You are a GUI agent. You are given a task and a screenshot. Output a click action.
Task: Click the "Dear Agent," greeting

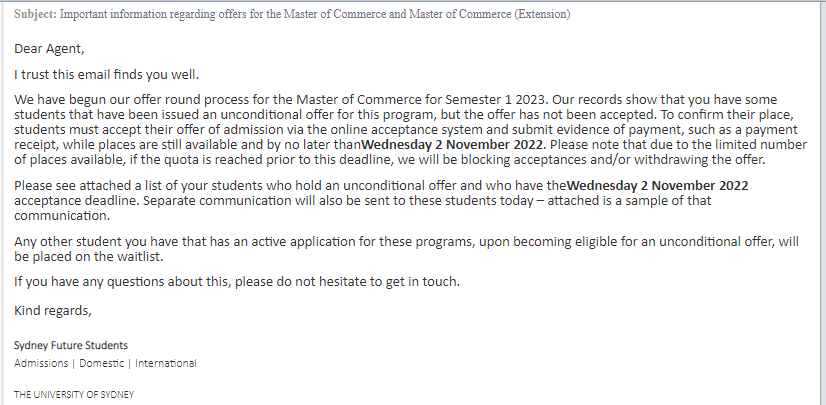point(49,49)
